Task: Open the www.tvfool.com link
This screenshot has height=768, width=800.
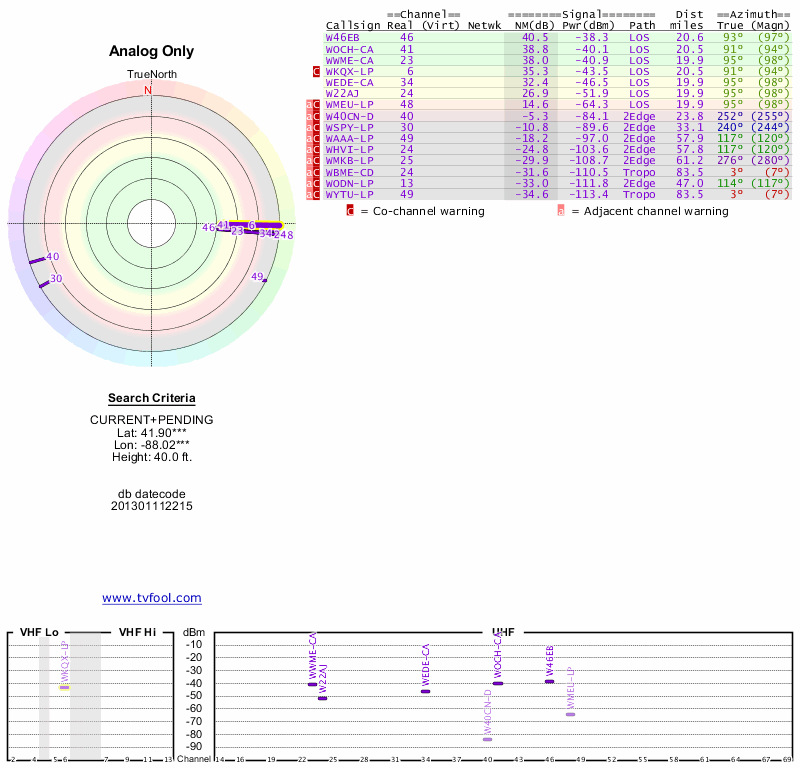Action: click(x=151, y=598)
